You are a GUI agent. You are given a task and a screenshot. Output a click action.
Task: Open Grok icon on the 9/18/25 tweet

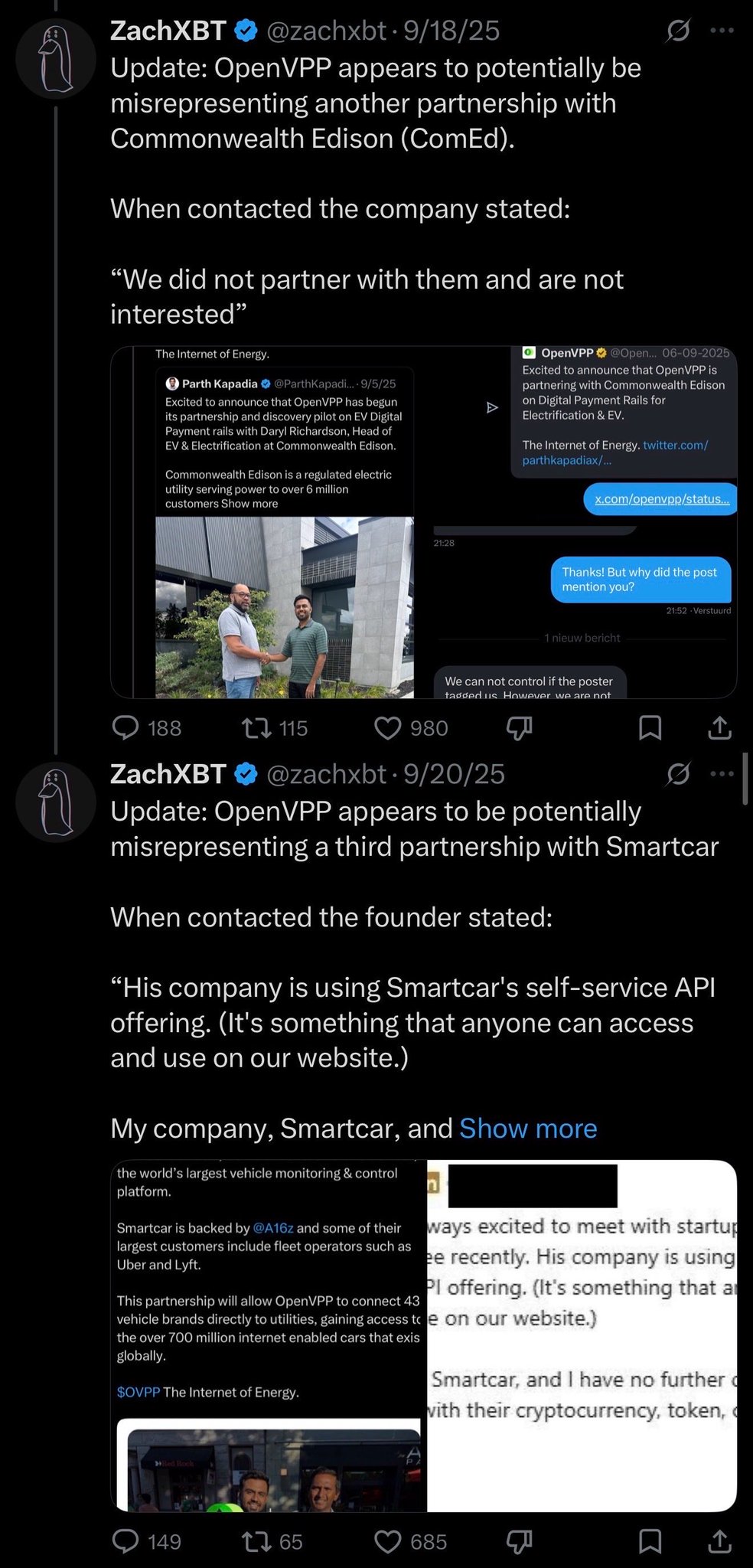pos(678,31)
